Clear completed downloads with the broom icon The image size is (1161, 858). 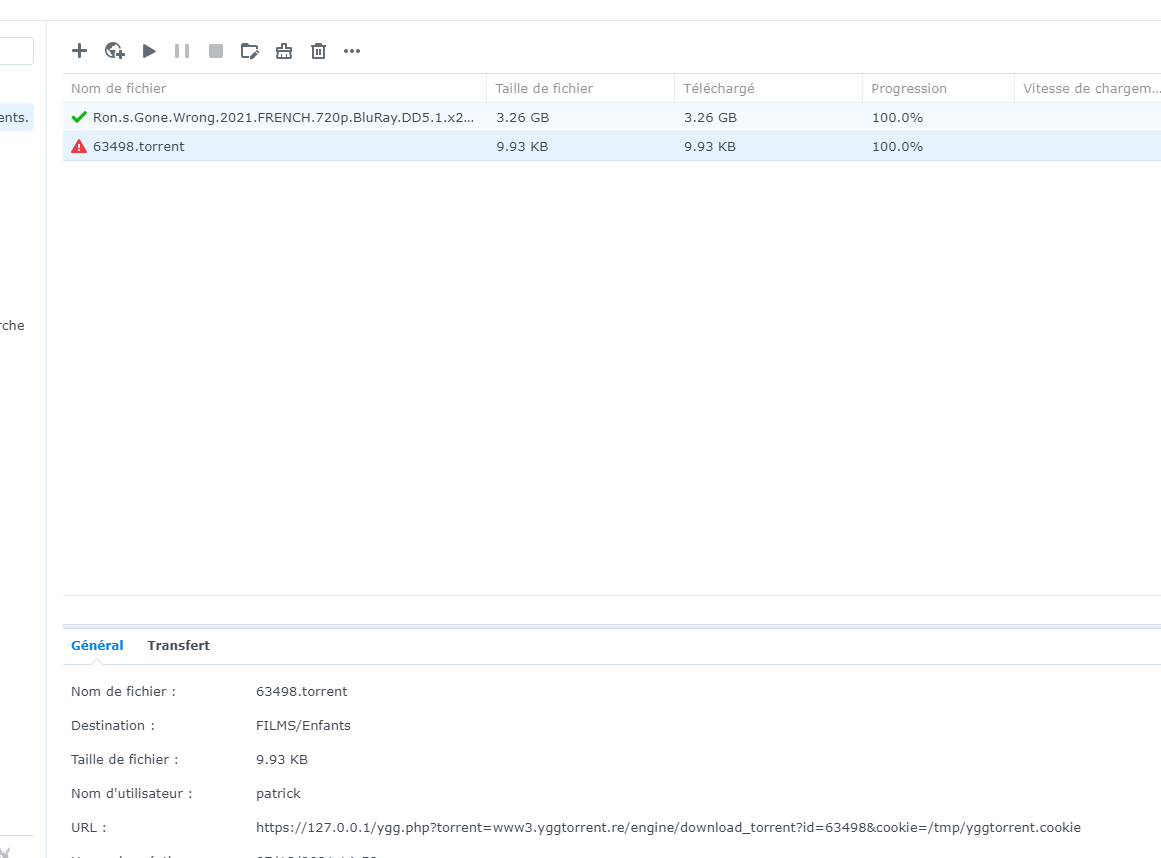tap(283, 50)
